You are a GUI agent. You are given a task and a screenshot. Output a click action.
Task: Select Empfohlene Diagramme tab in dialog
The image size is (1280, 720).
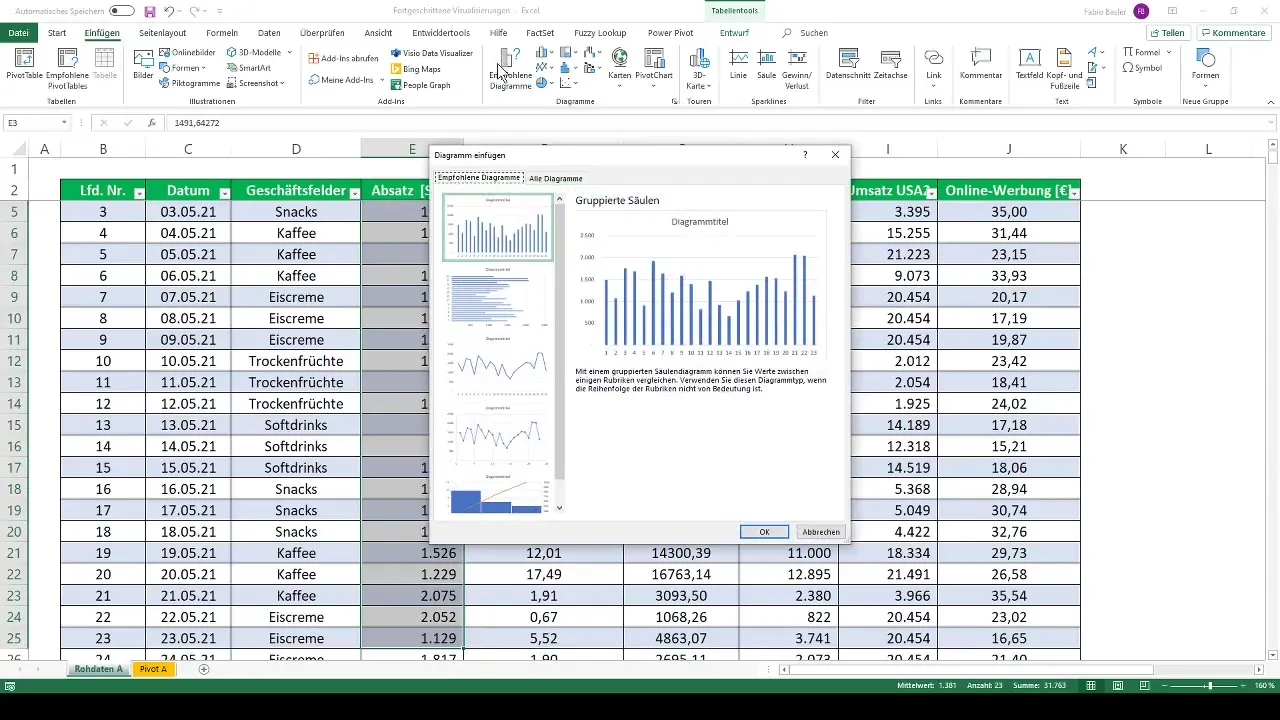[479, 178]
